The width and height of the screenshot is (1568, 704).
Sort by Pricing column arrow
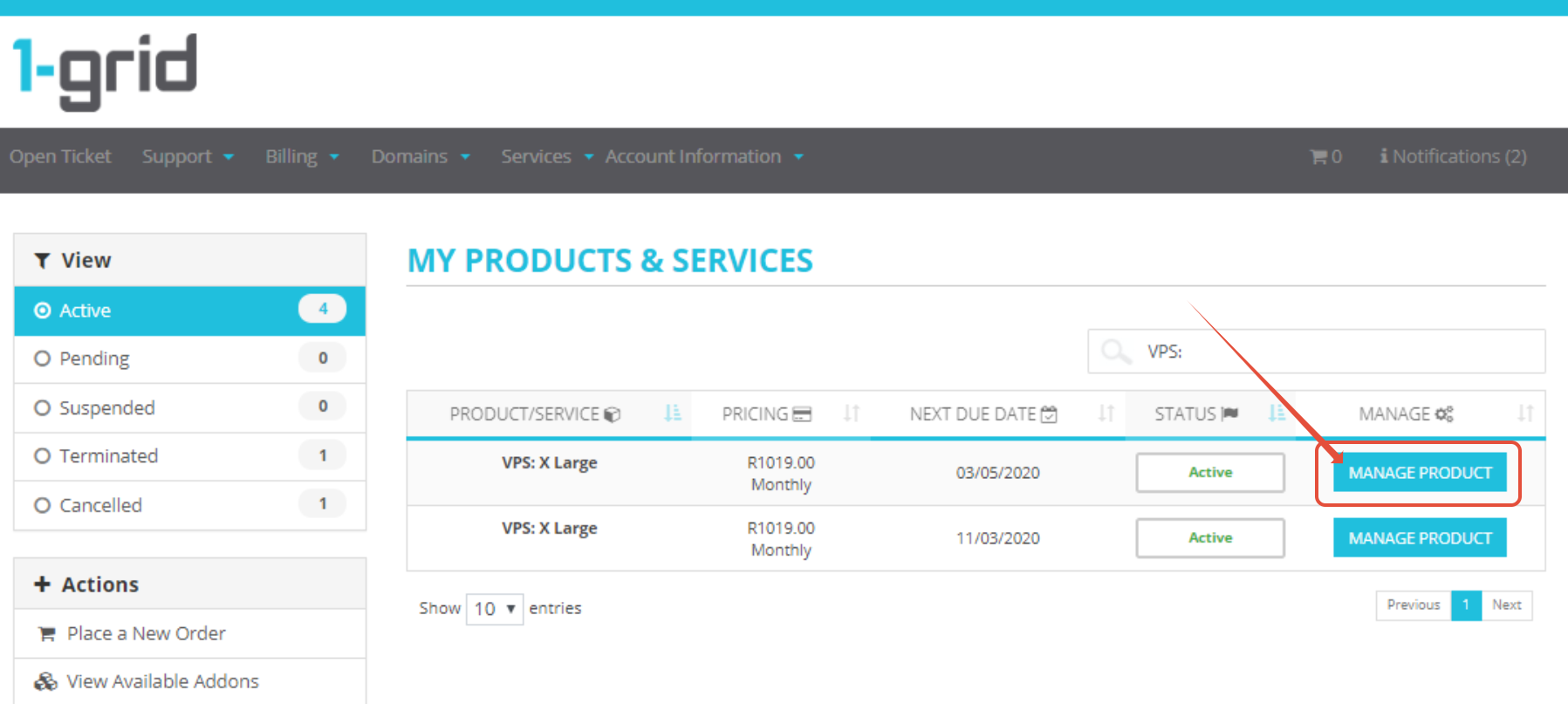tap(852, 414)
